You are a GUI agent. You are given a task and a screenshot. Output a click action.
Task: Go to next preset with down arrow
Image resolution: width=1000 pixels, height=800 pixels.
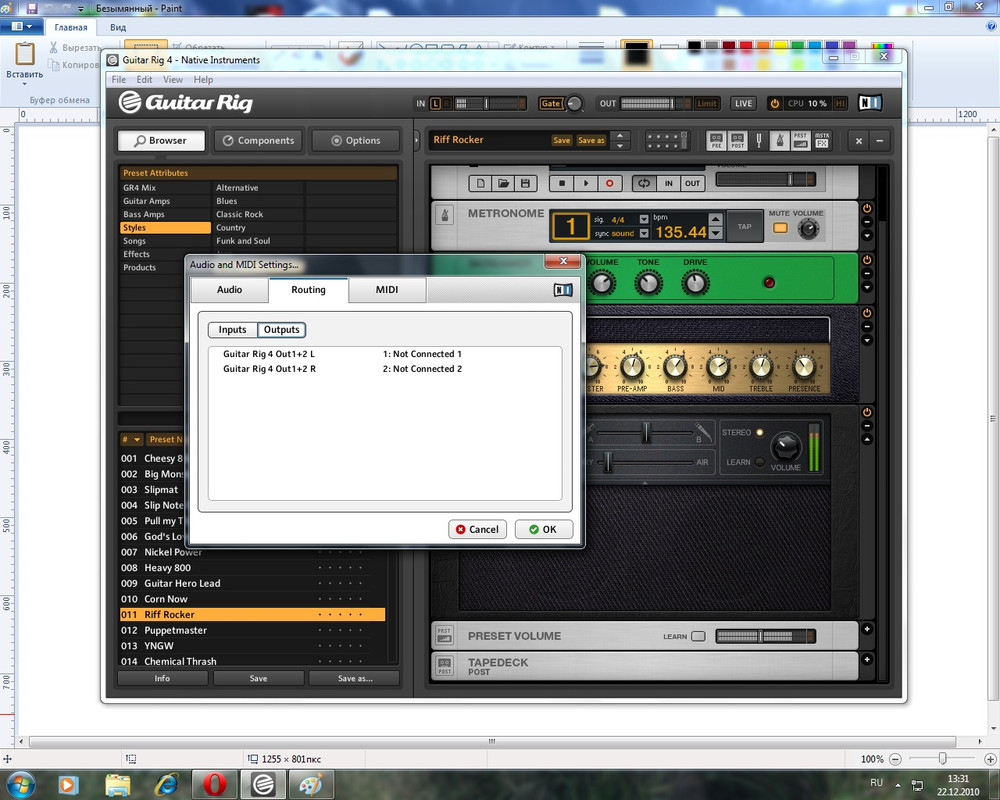(x=620, y=146)
